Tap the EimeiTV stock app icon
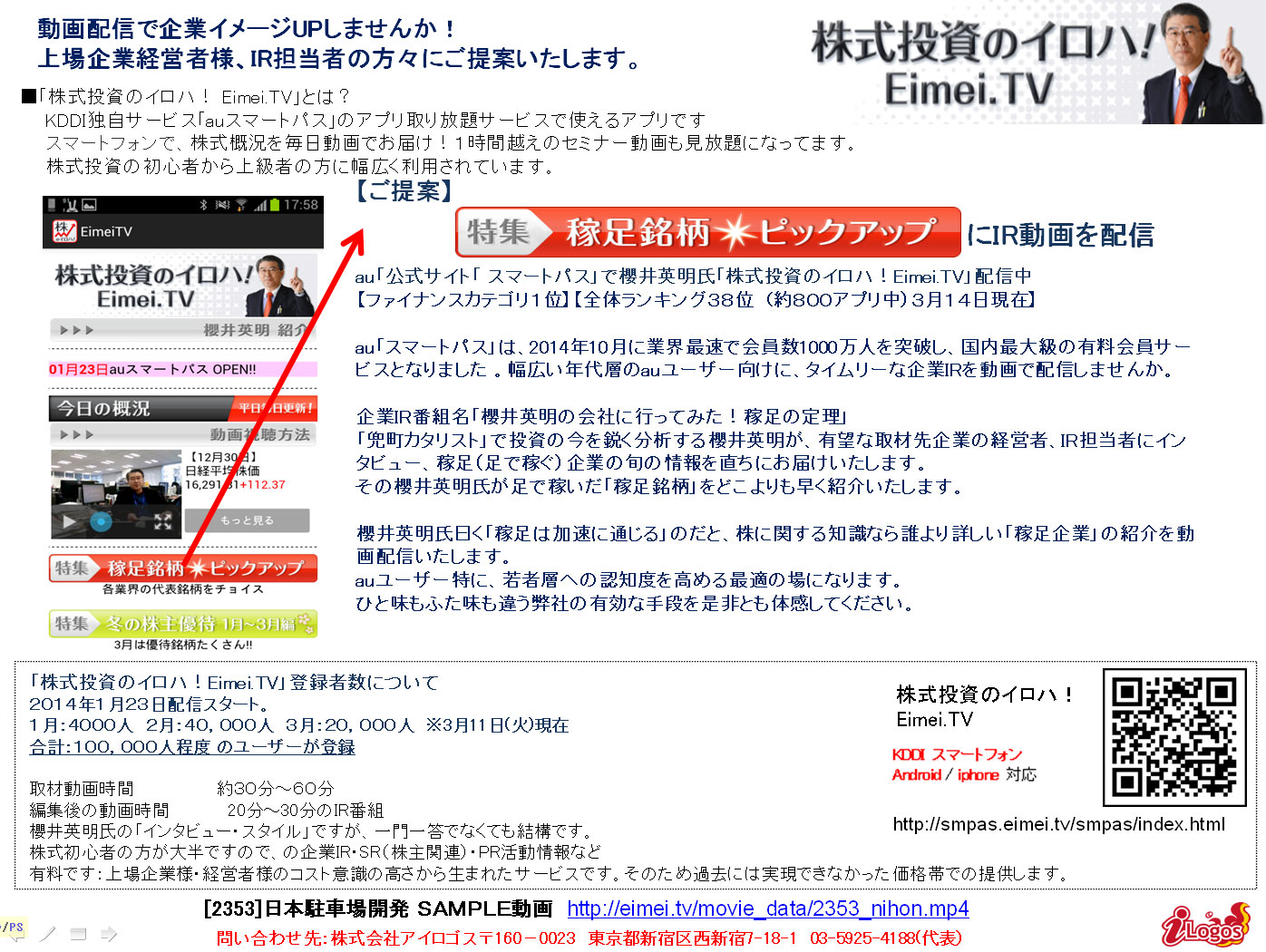The image size is (1266, 952). [x=64, y=231]
